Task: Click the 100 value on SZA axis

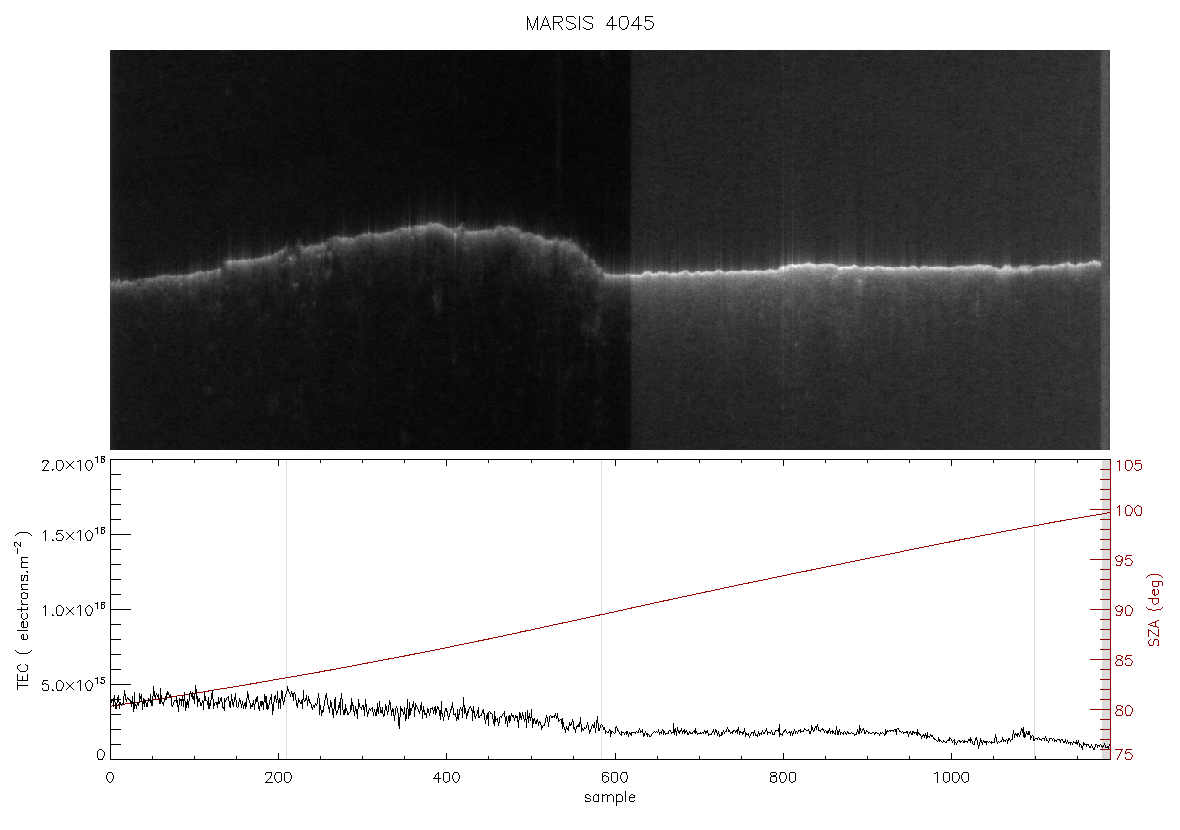Action: coord(1129,511)
